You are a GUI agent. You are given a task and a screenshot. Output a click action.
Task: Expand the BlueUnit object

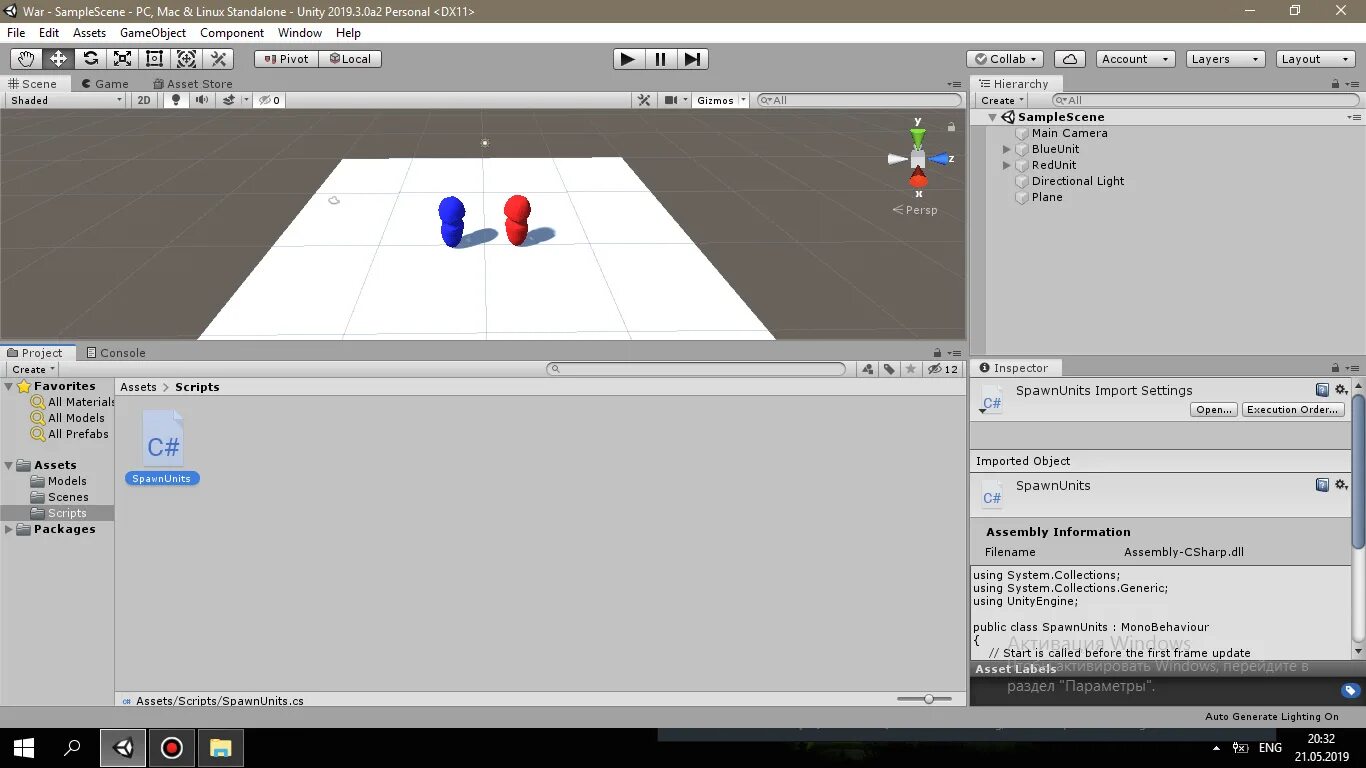coord(1007,149)
